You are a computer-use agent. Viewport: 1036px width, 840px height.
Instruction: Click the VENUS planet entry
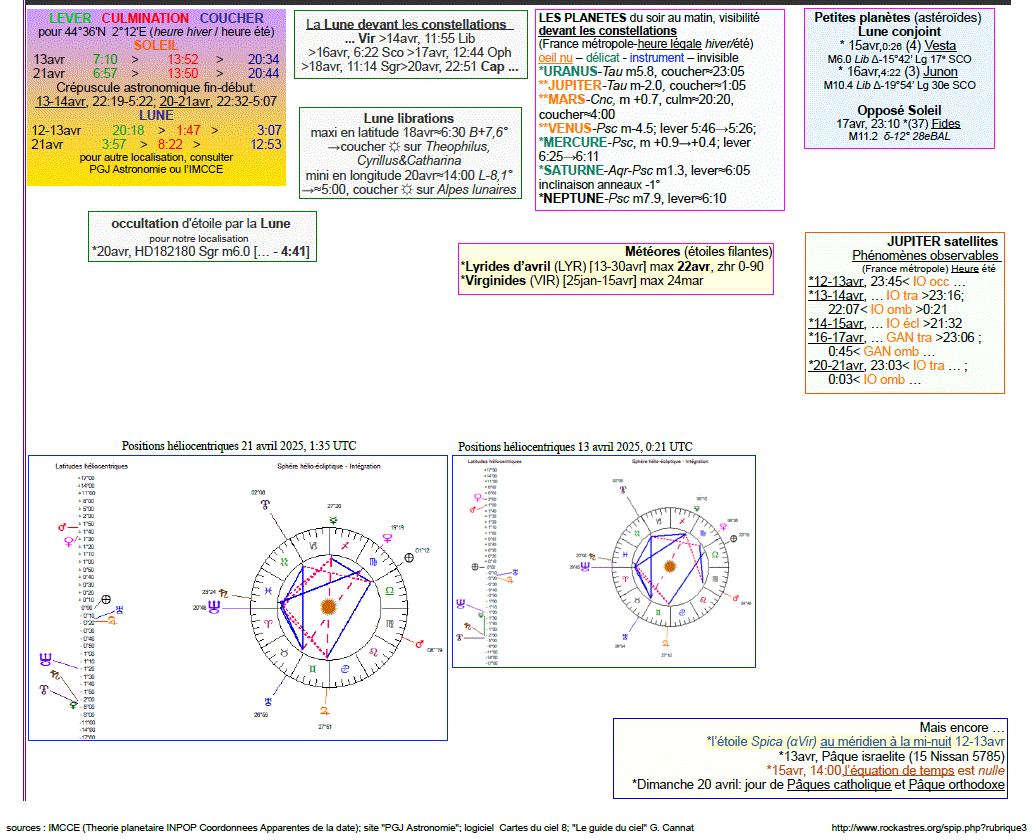[648, 128]
